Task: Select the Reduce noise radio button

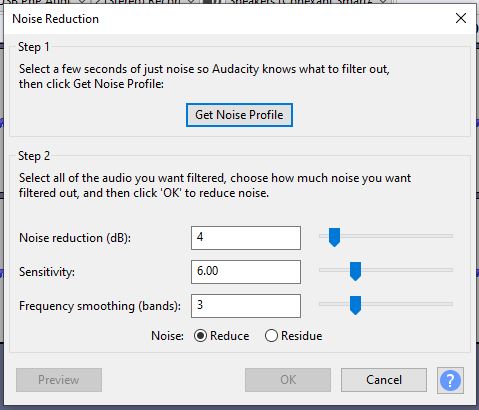Action: click(200, 336)
